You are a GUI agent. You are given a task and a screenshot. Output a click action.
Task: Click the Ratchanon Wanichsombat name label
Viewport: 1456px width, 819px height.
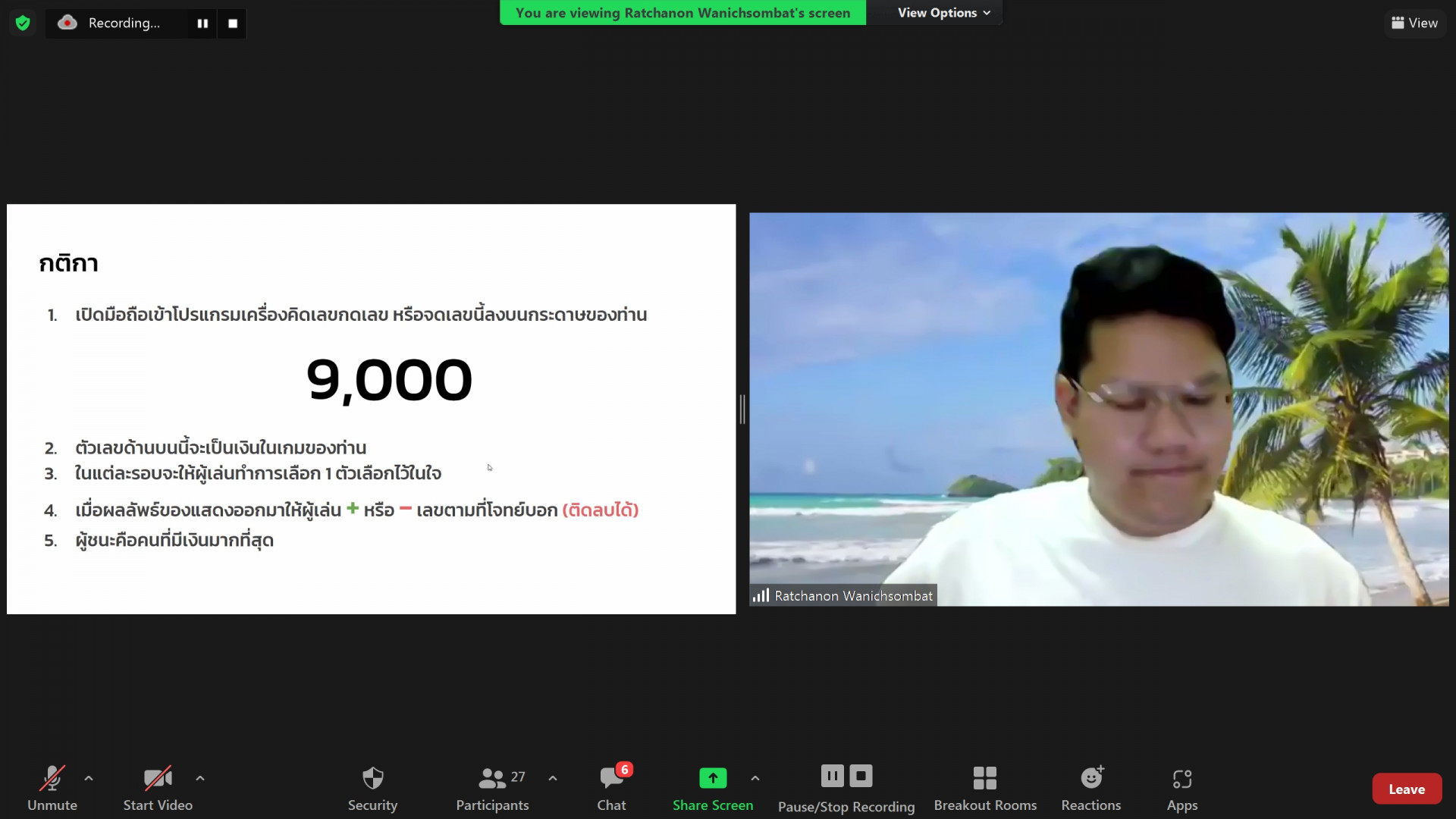pyautogui.click(x=853, y=596)
